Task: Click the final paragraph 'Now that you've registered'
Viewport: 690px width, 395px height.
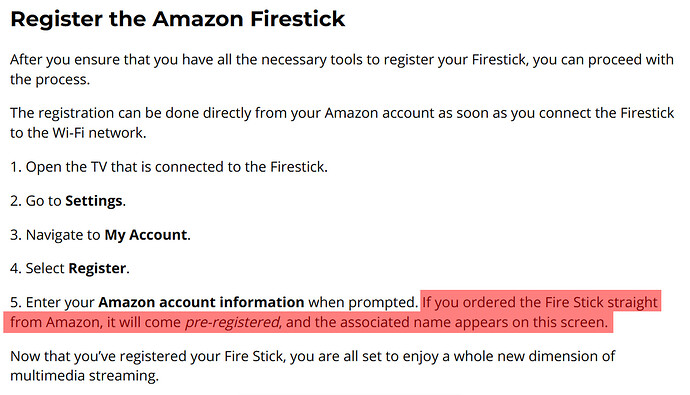Action: [x=312, y=366]
